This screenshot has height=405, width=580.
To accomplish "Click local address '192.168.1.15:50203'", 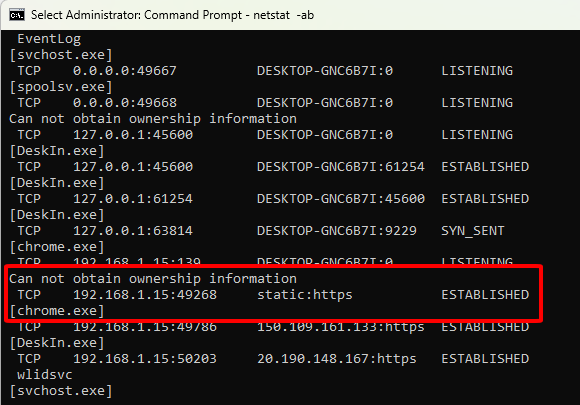I will 145,359.
